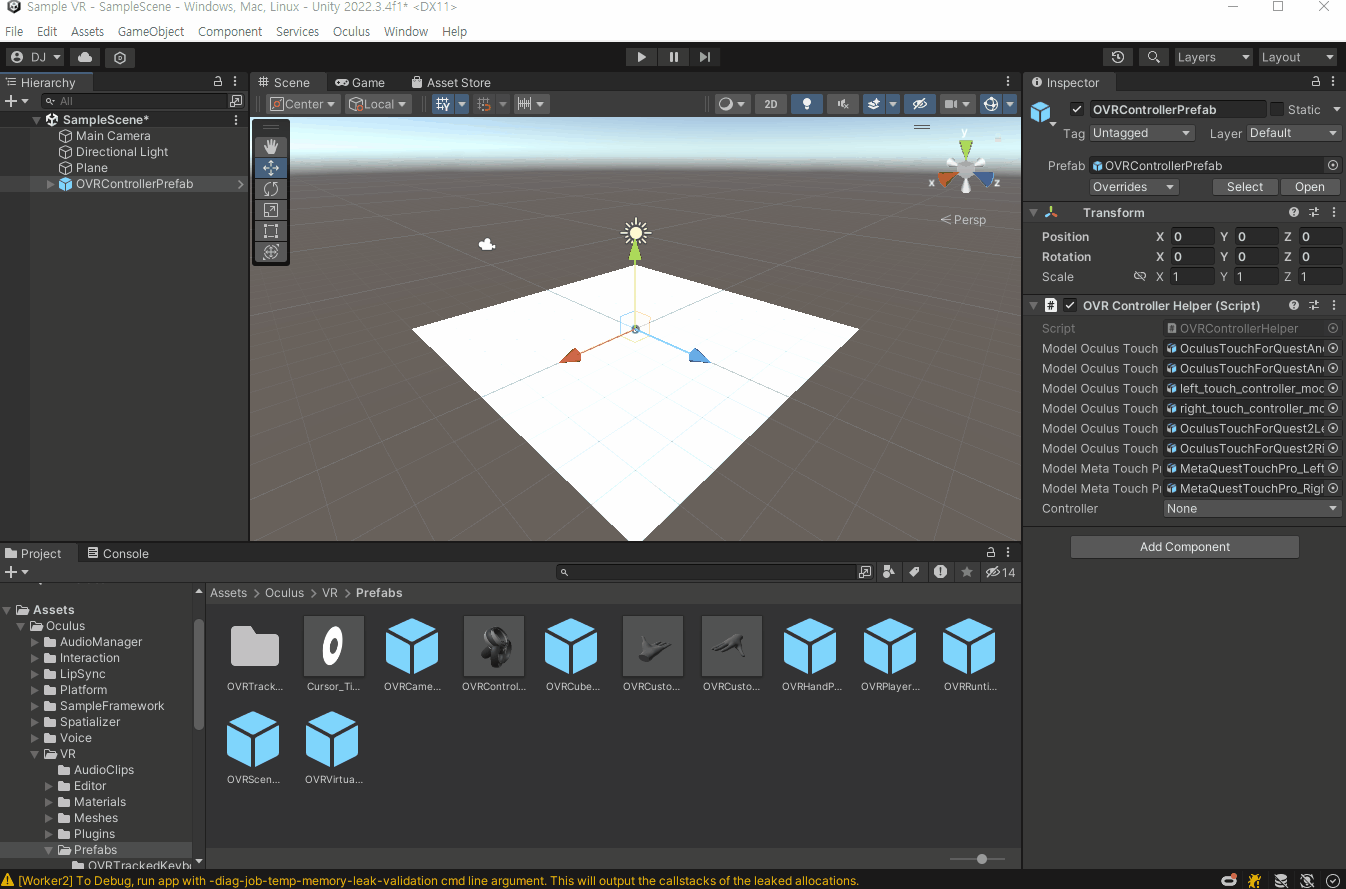
Task: Switch to the Game tab
Action: pos(360,82)
